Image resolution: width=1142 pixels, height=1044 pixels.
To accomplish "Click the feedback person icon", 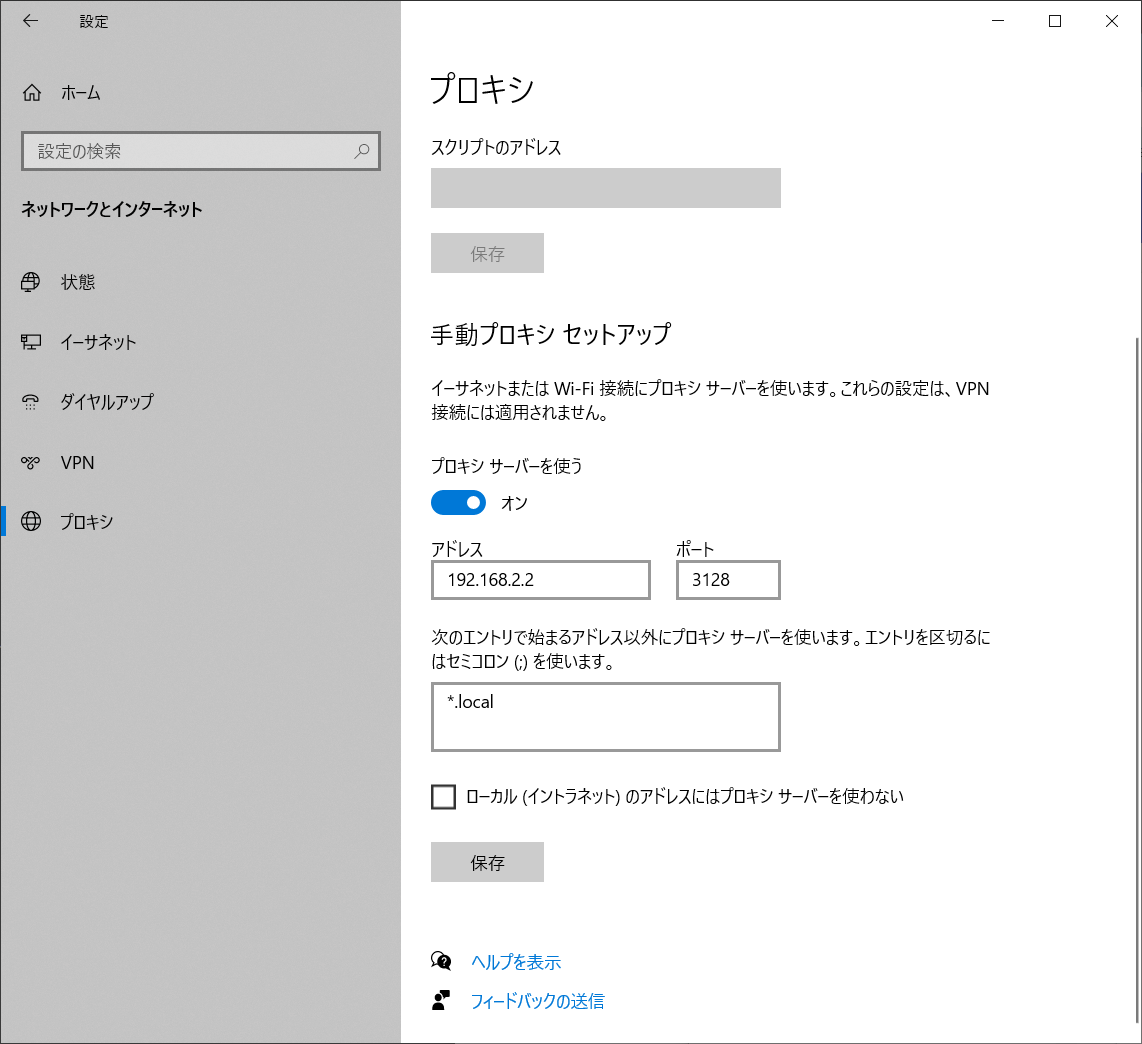I will 441,1000.
